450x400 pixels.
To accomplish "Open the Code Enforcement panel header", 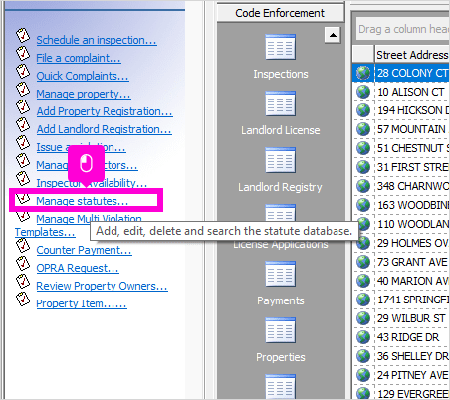I will click(280, 13).
